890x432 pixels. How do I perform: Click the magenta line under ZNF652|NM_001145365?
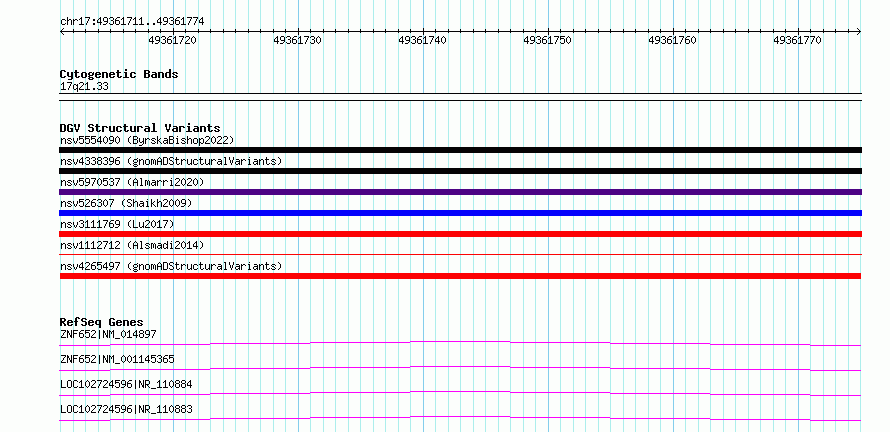(460, 368)
